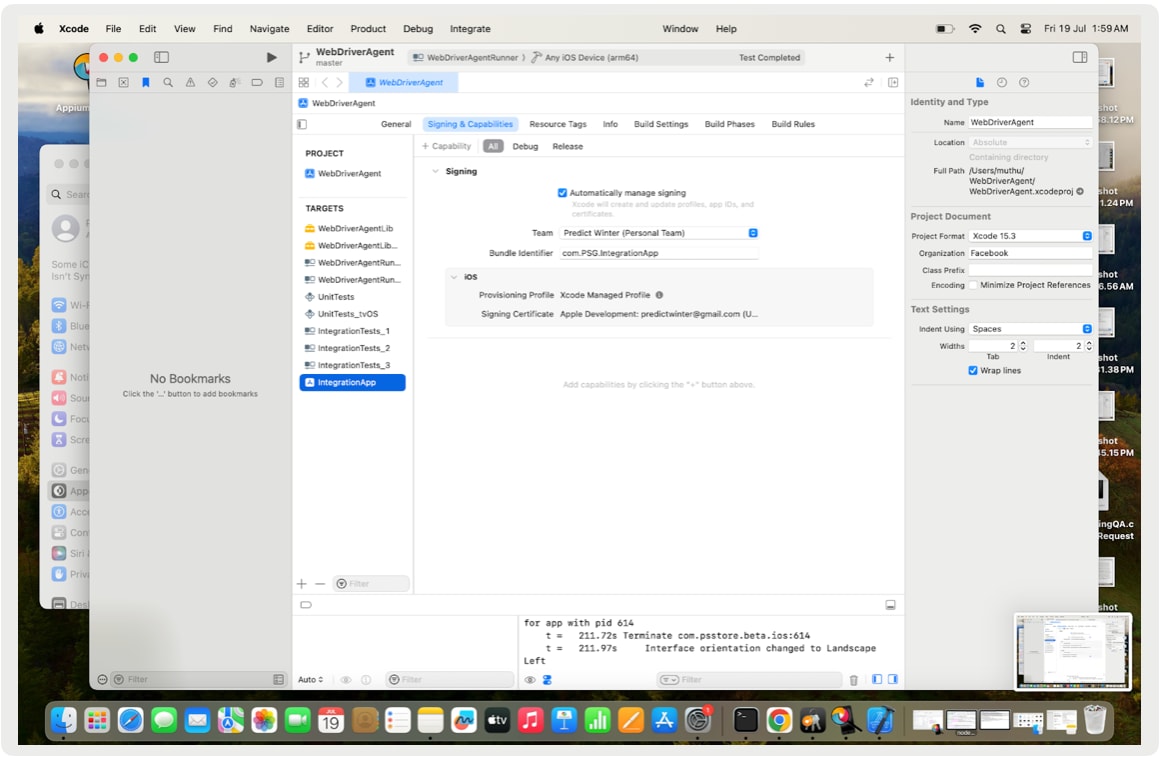Show the History inspector clock icon
The height and width of the screenshot is (758, 1163).
pos(1002,83)
